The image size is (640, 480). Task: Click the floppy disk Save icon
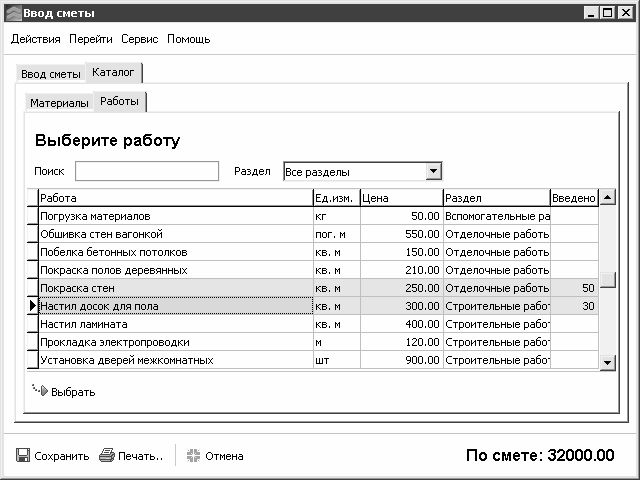[x=23, y=455]
